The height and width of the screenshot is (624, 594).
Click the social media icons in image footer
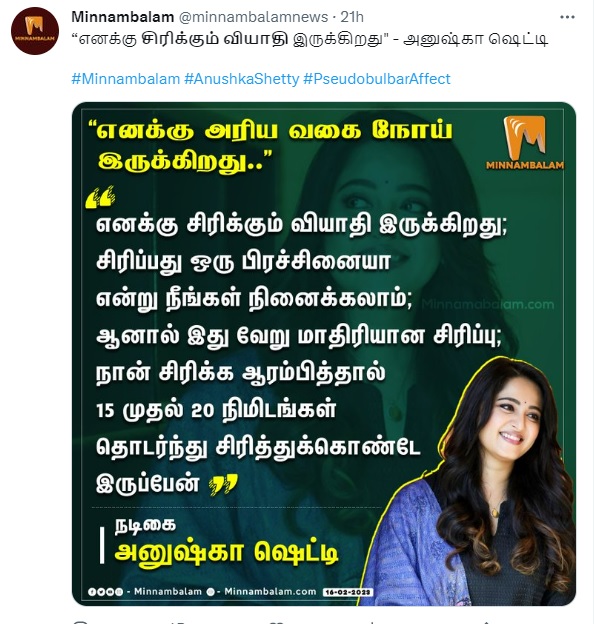point(105,592)
